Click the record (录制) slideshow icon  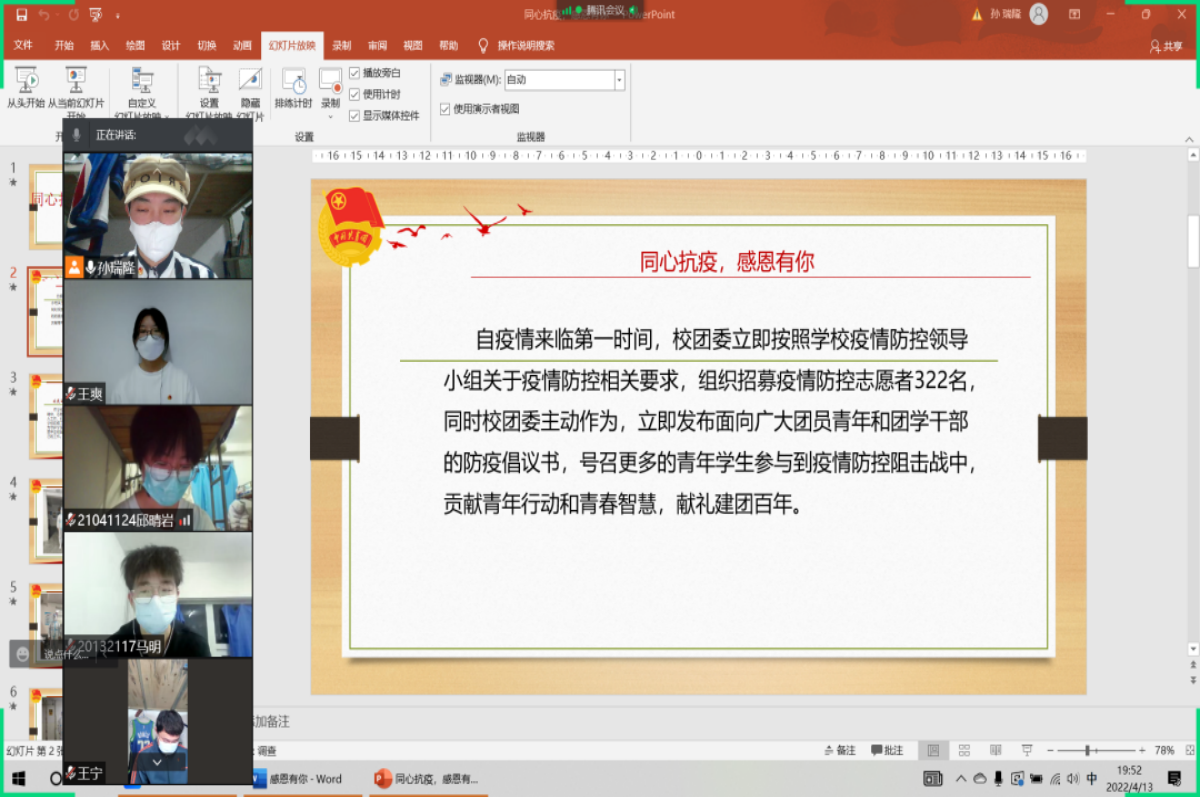(330, 80)
